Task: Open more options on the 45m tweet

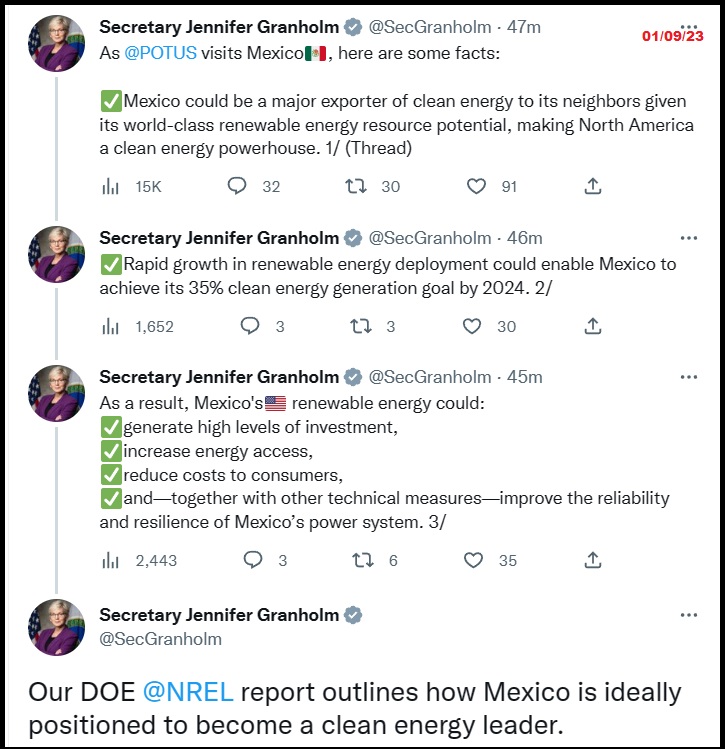Action: point(688,377)
